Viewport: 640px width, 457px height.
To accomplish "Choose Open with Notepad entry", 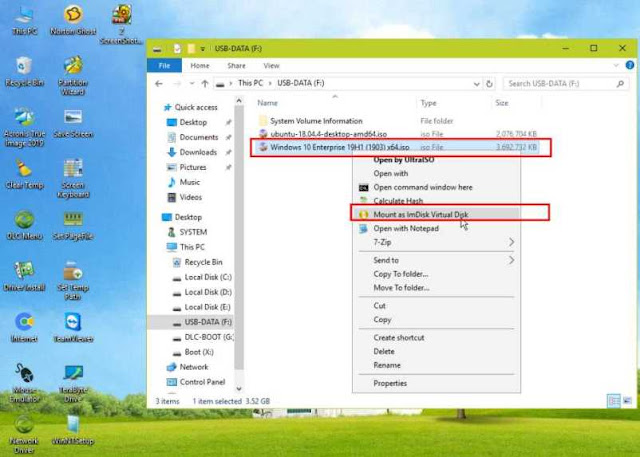I will point(436,228).
